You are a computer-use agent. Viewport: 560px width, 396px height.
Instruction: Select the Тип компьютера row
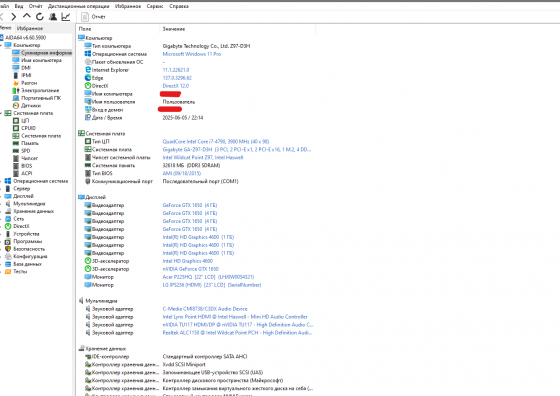[196, 46]
